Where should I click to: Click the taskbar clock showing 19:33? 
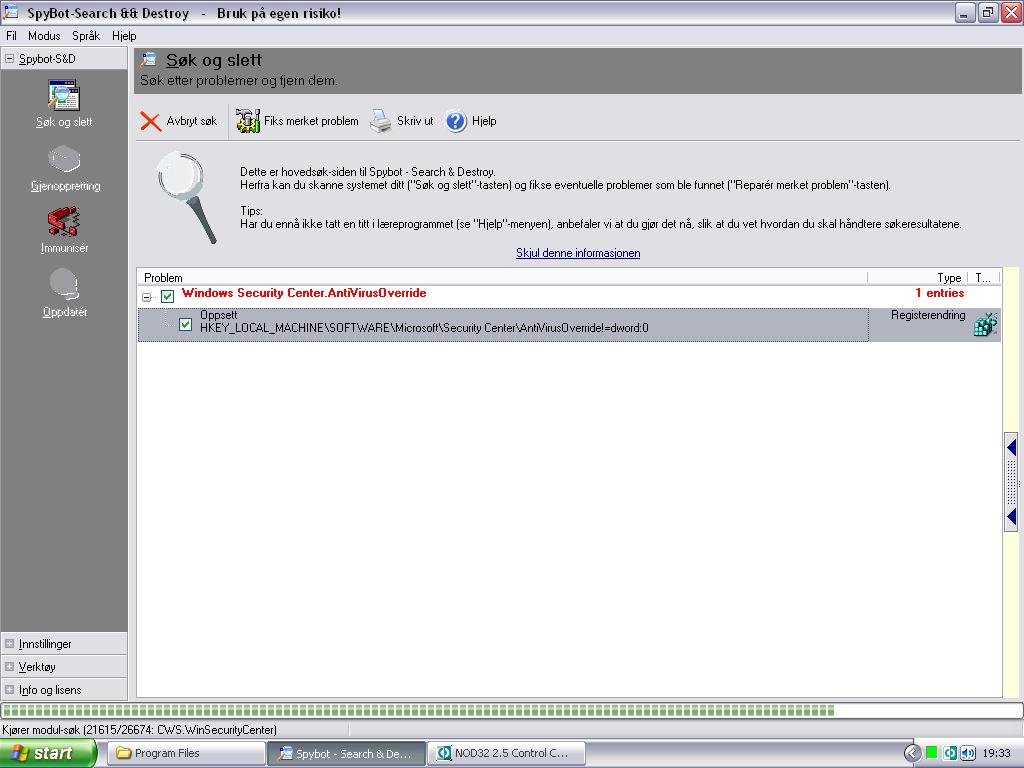tap(997, 753)
